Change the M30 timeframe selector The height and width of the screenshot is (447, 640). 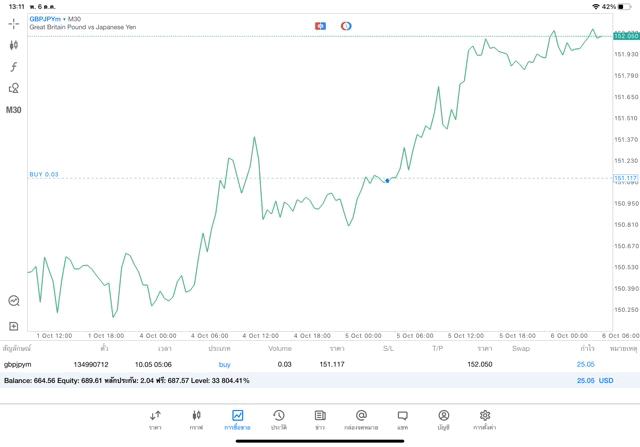[14, 110]
